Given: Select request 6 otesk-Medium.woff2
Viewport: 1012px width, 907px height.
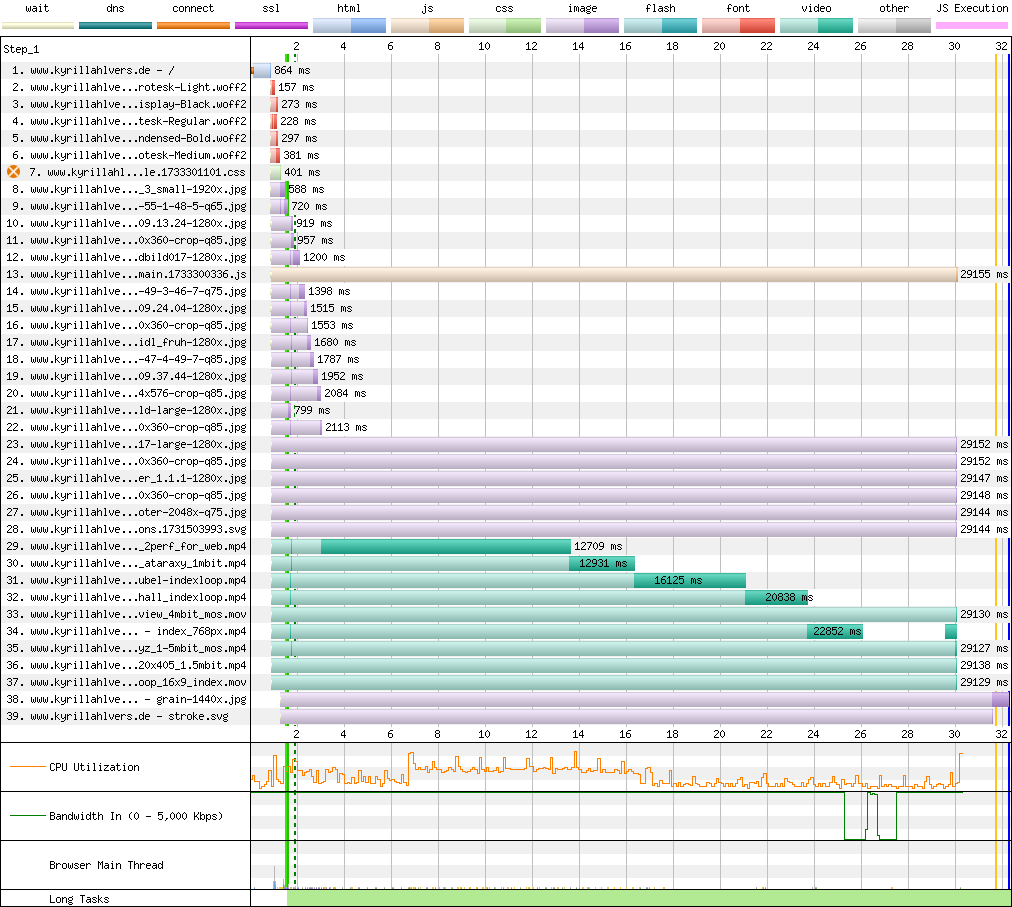Looking at the screenshot, I should [129, 155].
